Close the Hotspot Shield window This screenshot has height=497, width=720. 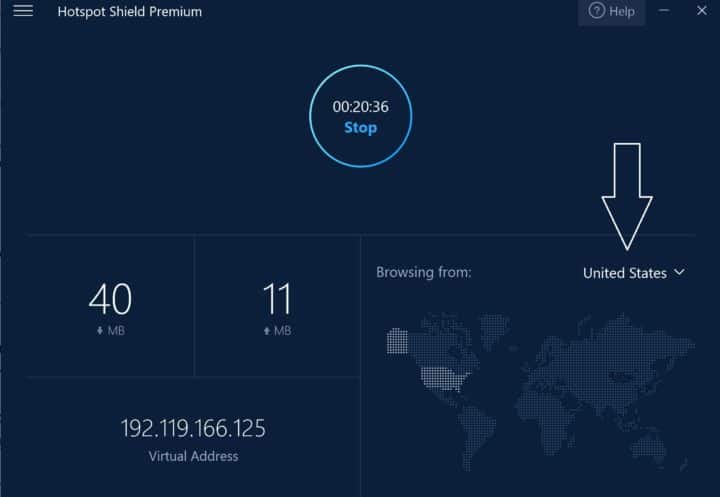click(x=701, y=10)
